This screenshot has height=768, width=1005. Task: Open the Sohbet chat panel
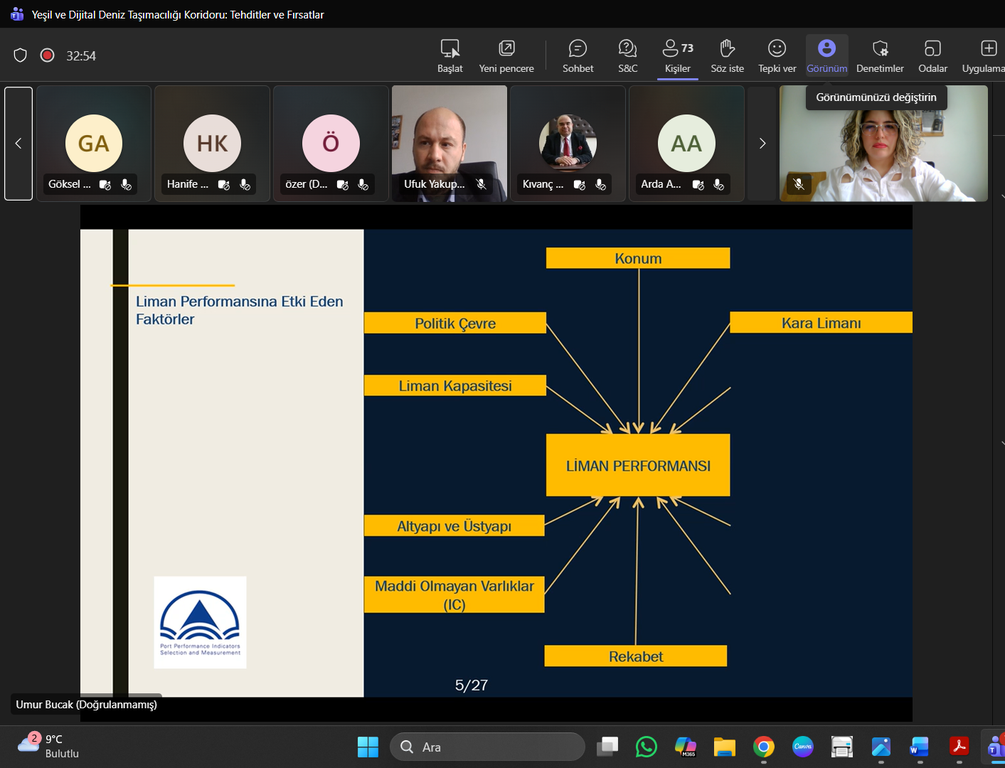577,55
